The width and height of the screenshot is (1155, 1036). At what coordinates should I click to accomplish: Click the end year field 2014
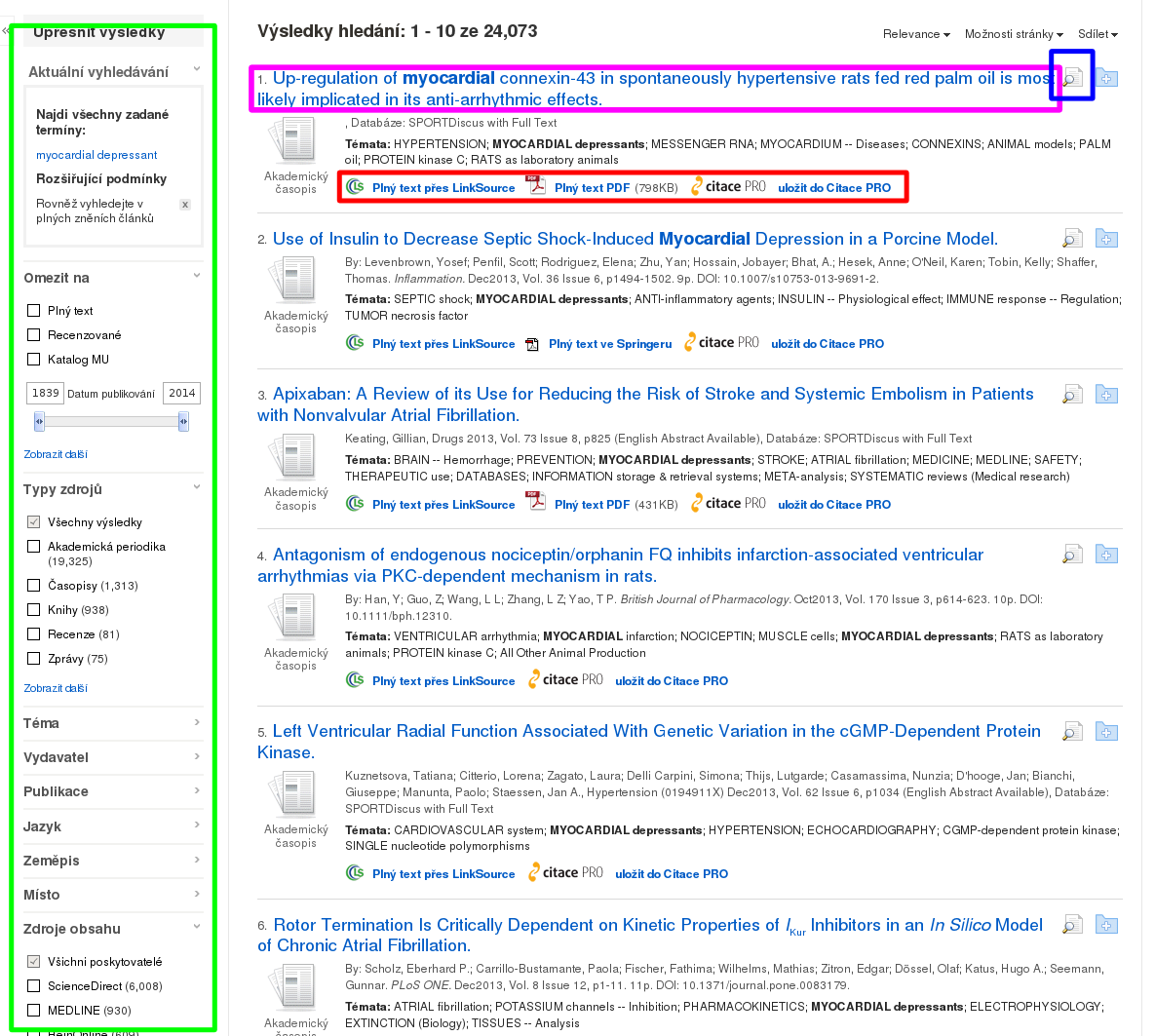click(182, 393)
